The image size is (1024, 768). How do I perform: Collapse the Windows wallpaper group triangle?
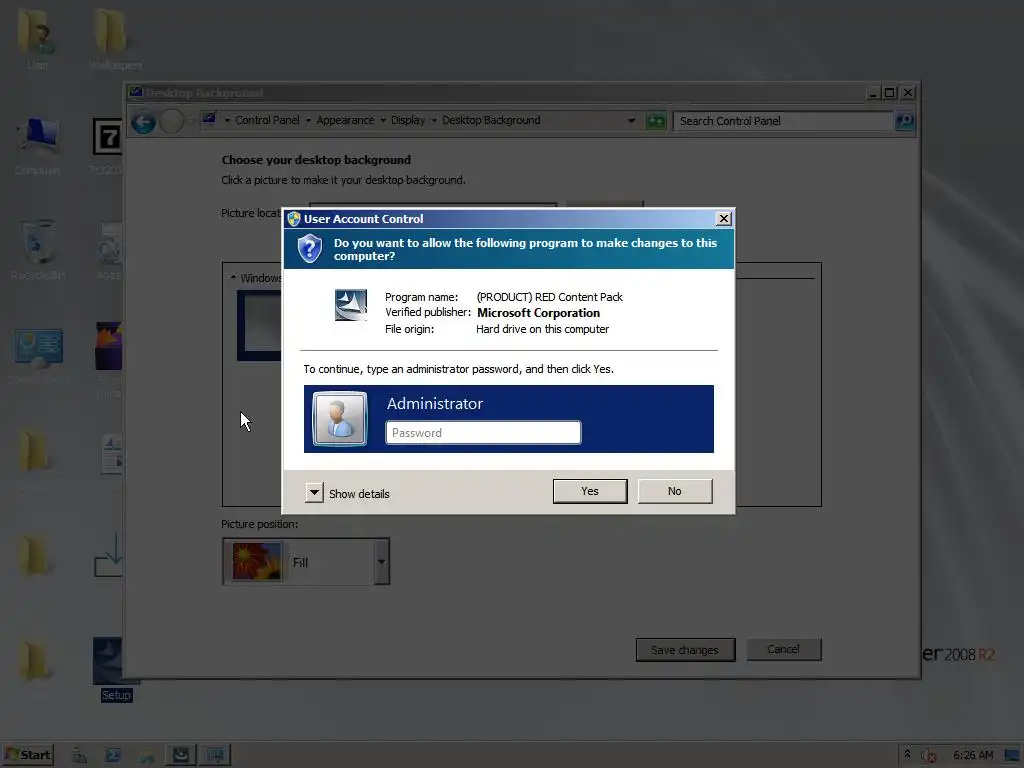click(233, 278)
